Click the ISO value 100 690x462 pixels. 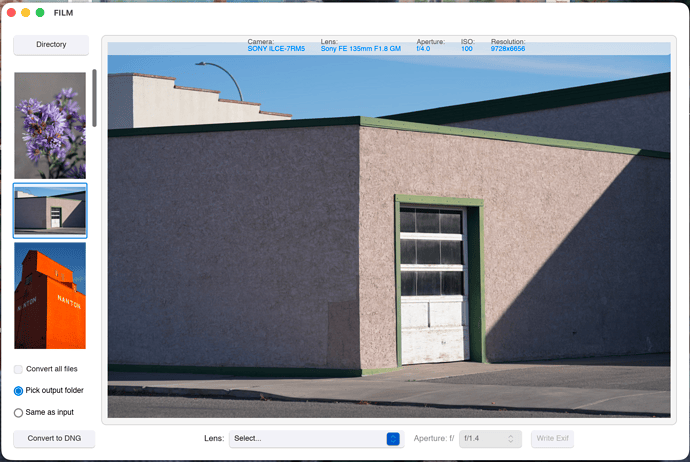point(466,49)
